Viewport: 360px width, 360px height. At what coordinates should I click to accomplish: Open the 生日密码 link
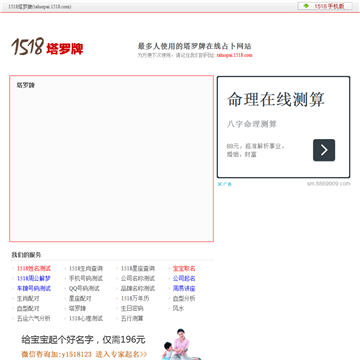(132, 308)
